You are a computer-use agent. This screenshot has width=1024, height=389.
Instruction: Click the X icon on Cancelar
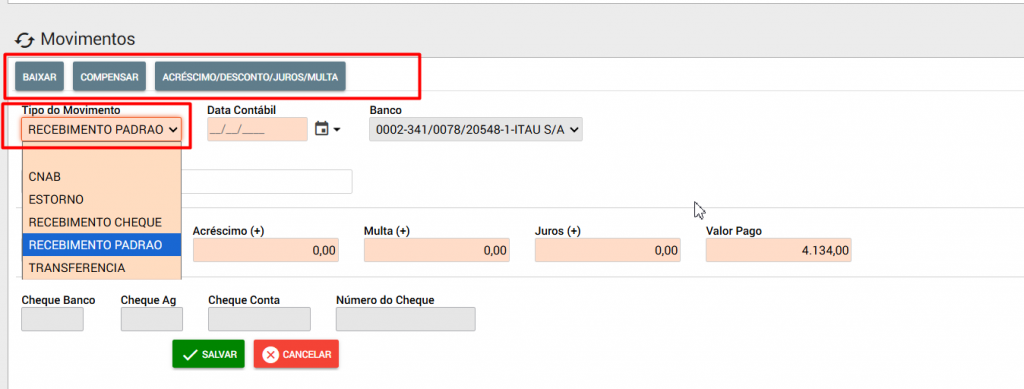click(x=270, y=354)
